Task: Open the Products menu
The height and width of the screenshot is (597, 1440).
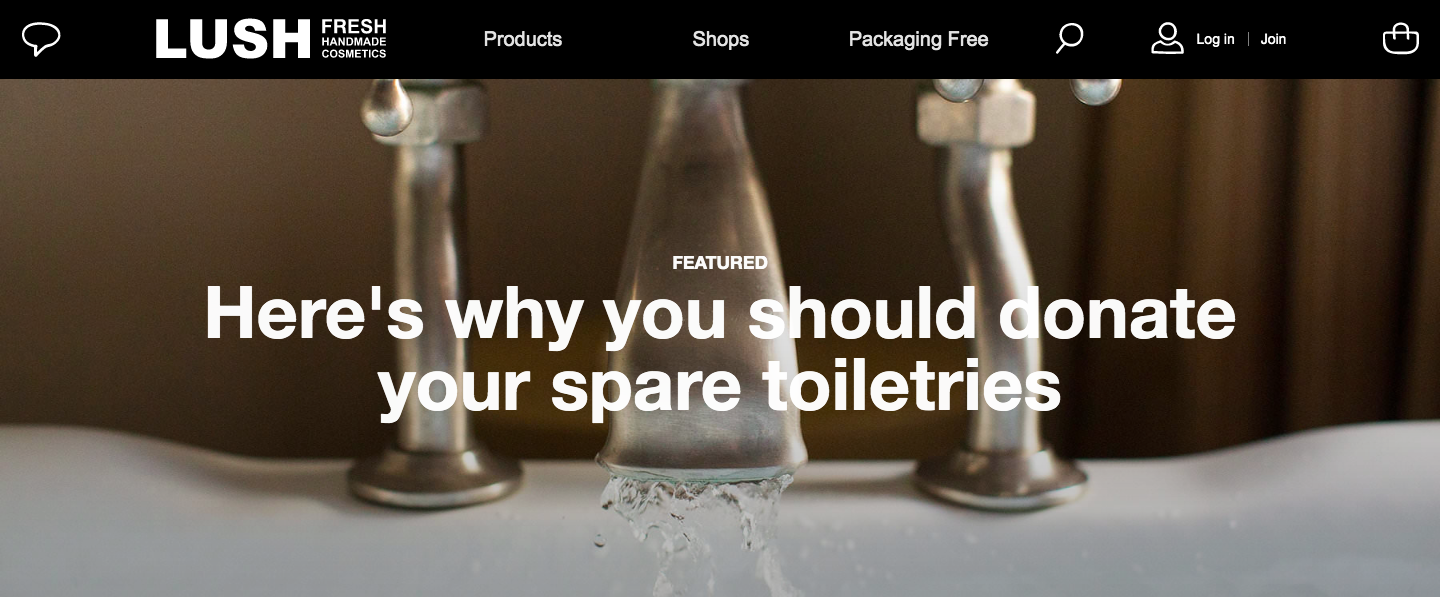Action: [x=523, y=39]
